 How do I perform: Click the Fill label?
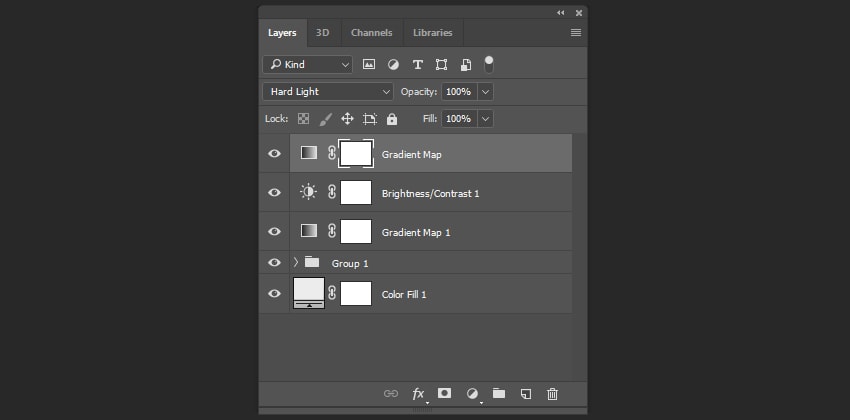pyautogui.click(x=430, y=118)
